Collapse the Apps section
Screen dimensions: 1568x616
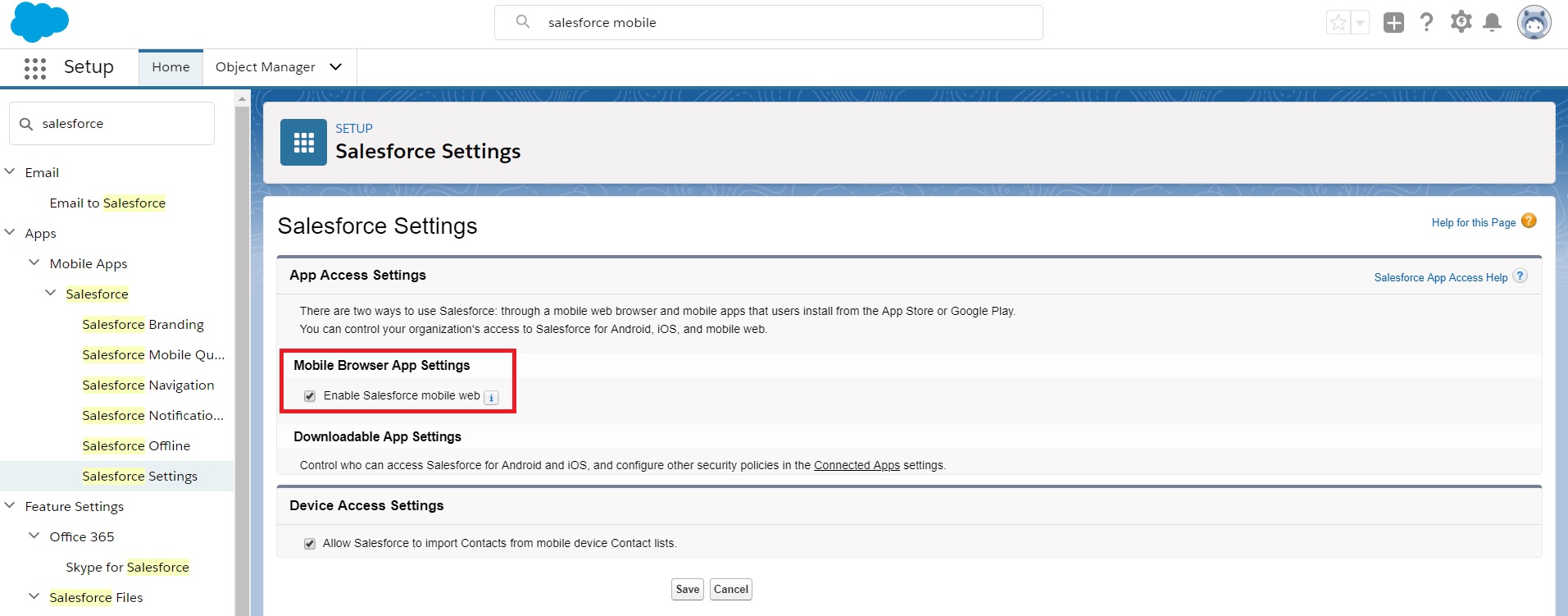point(10,232)
